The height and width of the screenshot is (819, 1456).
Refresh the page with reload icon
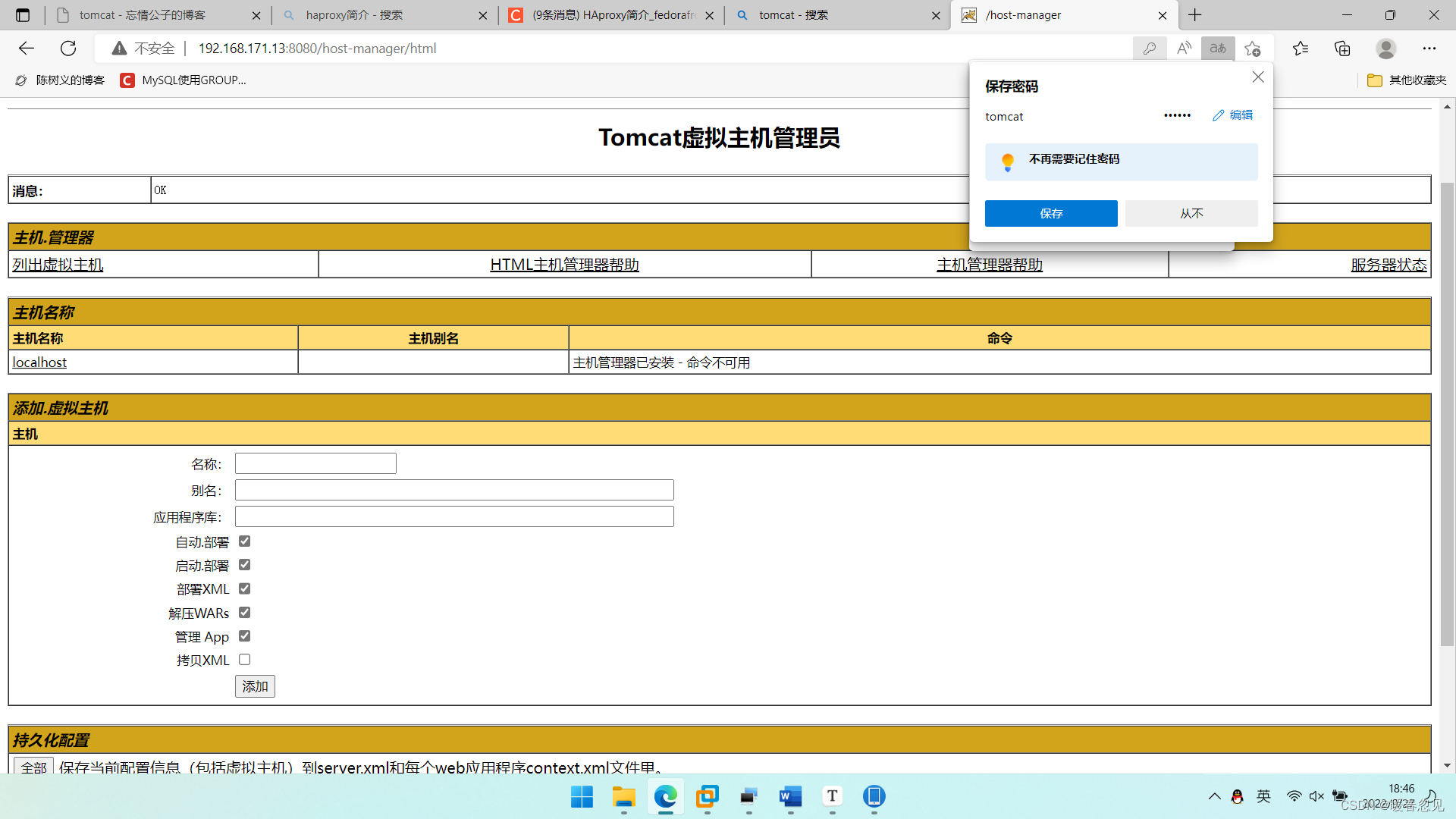(68, 49)
